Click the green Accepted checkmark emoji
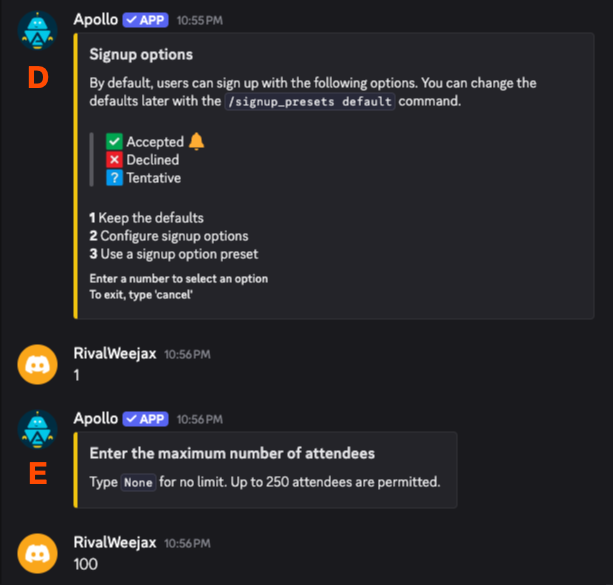 pos(114,142)
